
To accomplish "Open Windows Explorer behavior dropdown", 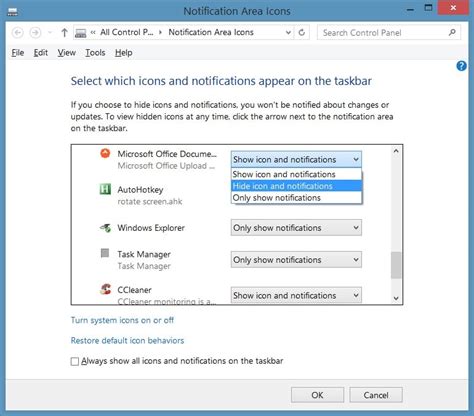I will pyautogui.click(x=296, y=228).
